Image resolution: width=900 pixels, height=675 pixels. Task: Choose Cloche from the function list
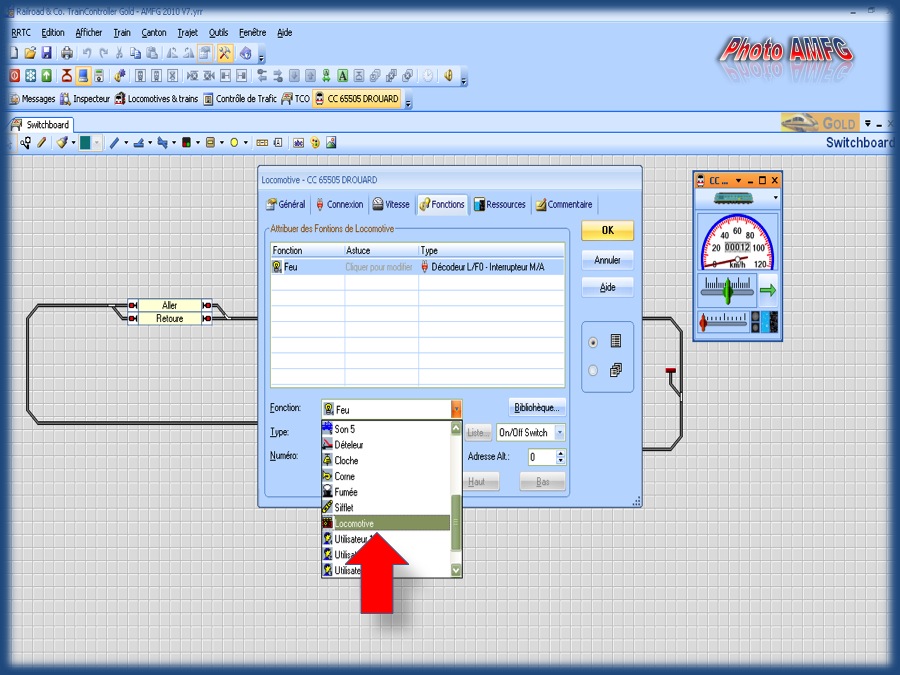pyautogui.click(x=386, y=460)
